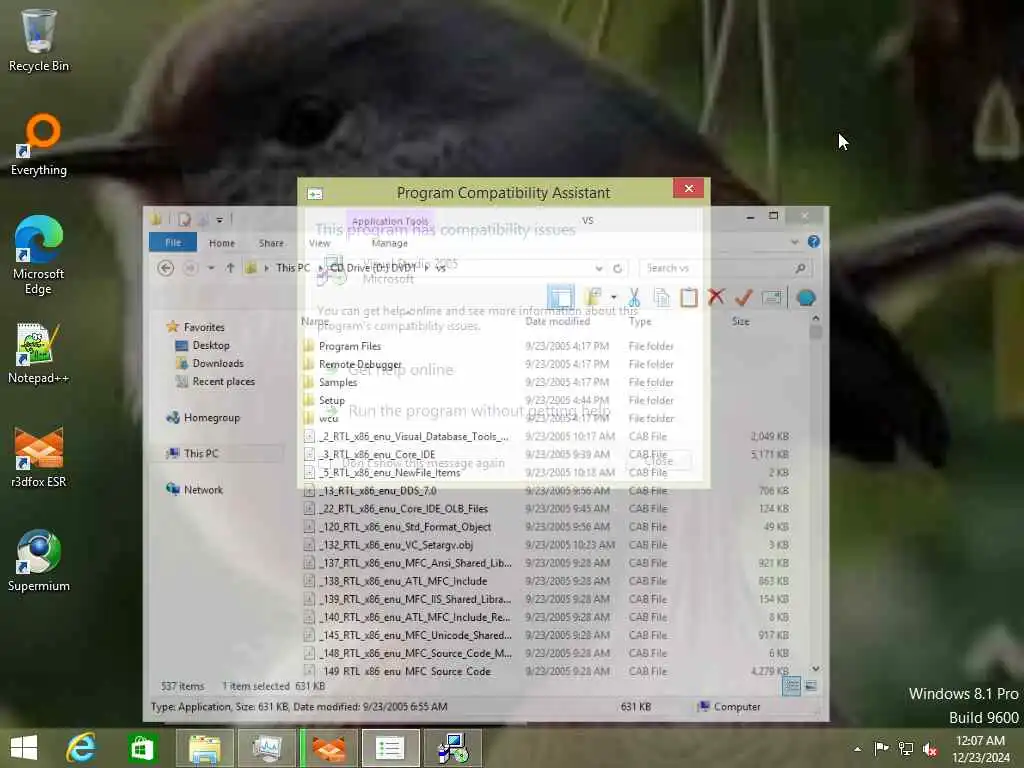Go back with Explorer's back arrow
This screenshot has width=1024, height=768.
166,268
